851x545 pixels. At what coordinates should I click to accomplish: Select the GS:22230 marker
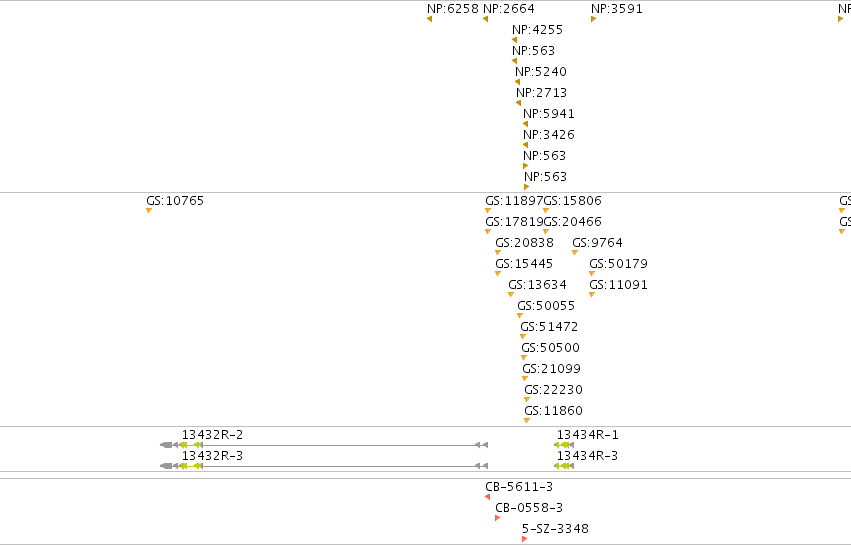[527, 400]
